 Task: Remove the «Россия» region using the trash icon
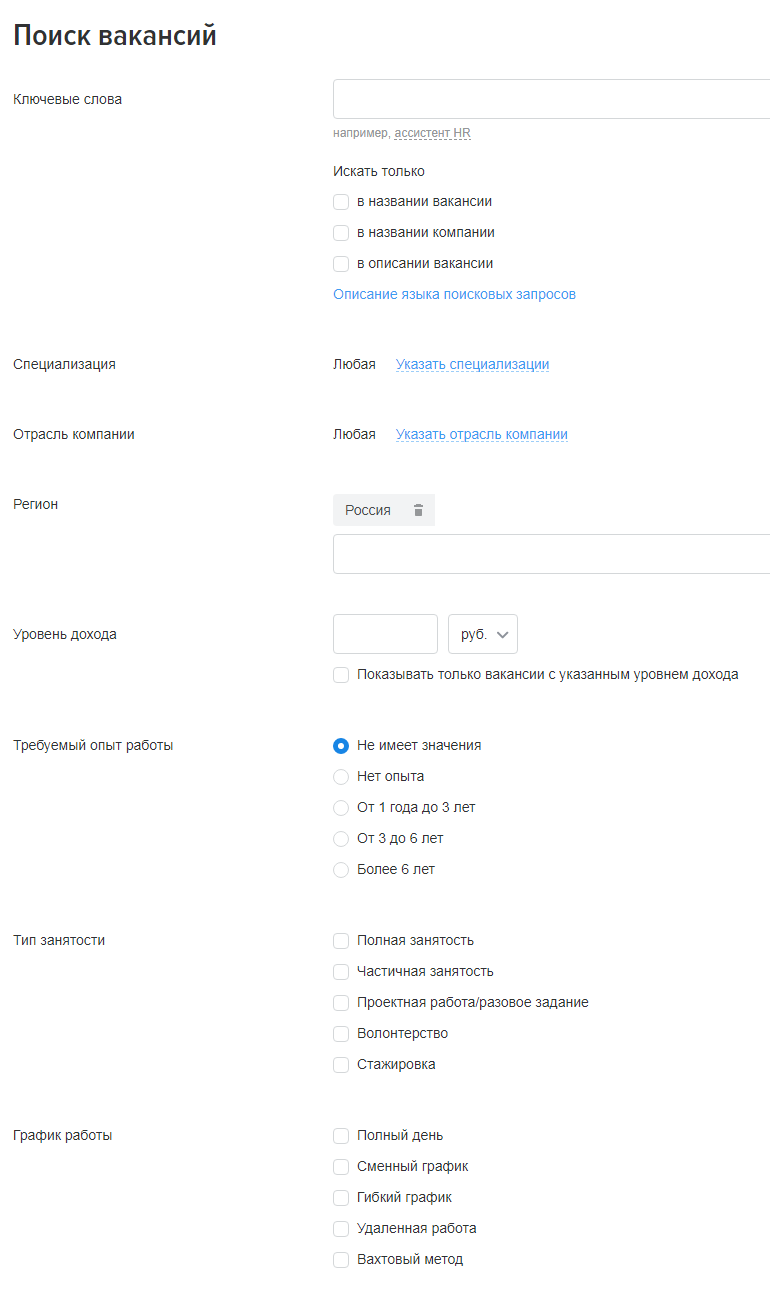pyautogui.click(x=419, y=510)
